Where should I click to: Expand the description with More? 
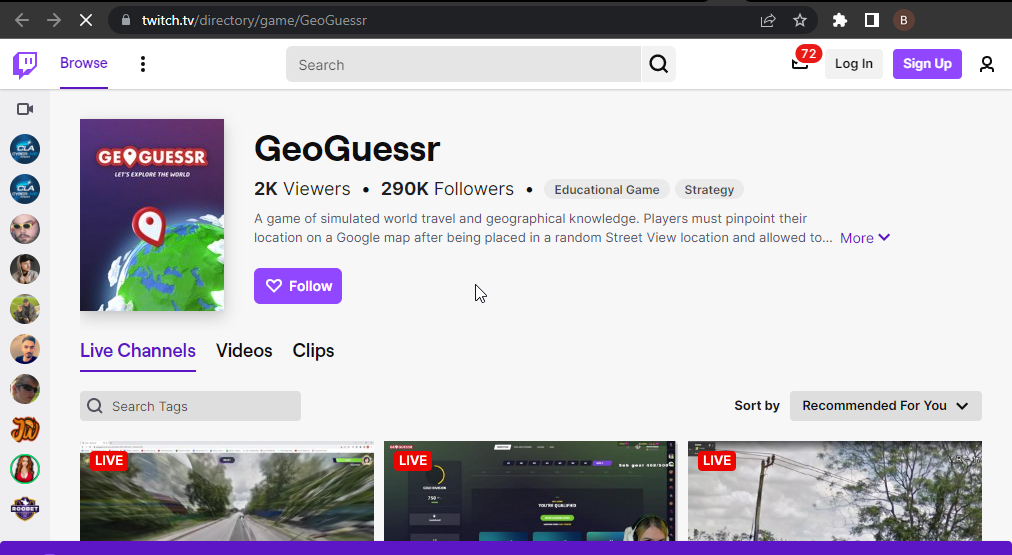865,238
